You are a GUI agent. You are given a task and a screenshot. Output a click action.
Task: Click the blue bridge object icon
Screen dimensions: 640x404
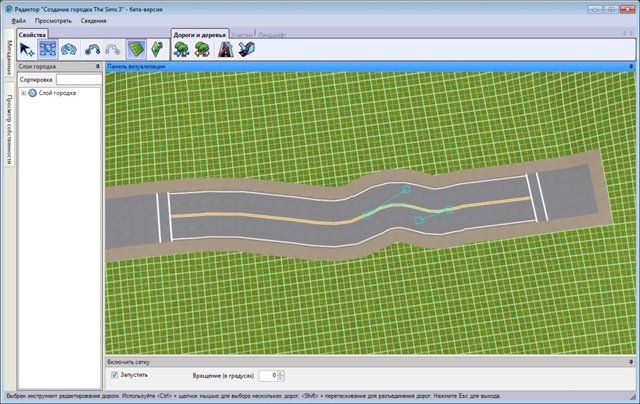[243, 48]
